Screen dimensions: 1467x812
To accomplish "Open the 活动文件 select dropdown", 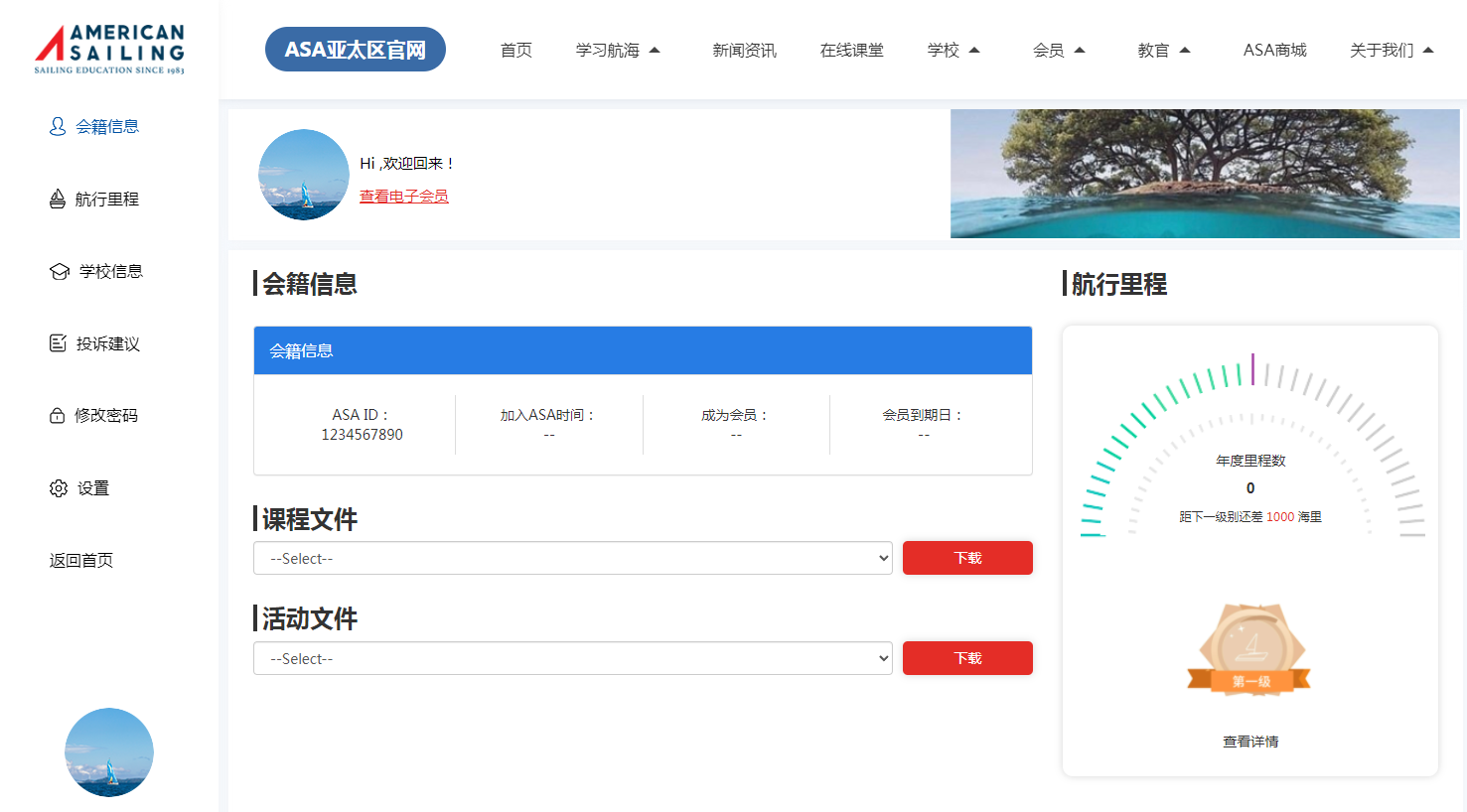I will [573, 658].
